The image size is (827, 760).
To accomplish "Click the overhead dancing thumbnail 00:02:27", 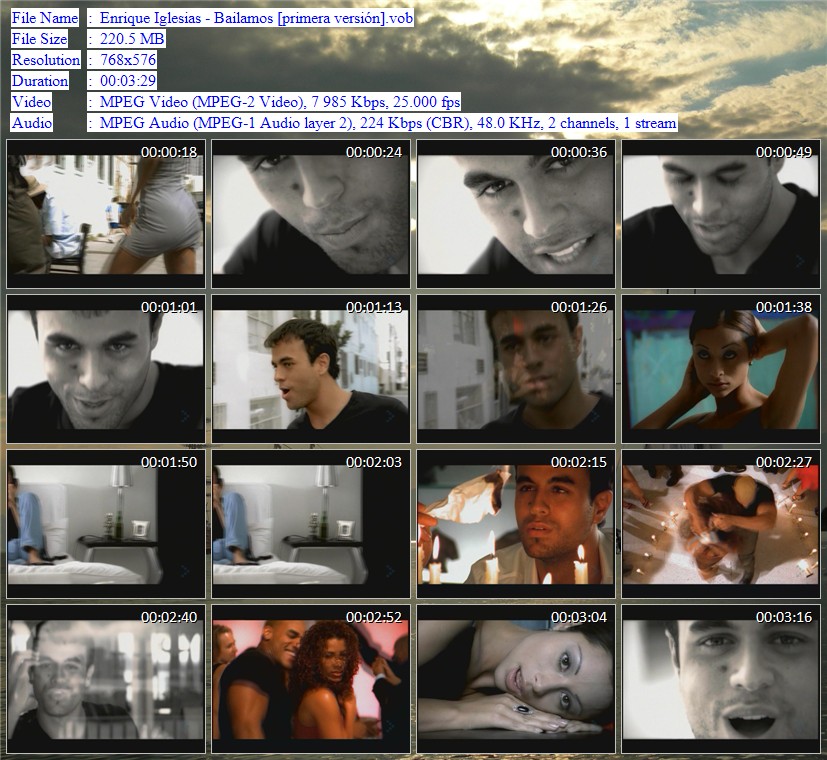I will coord(721,524).
